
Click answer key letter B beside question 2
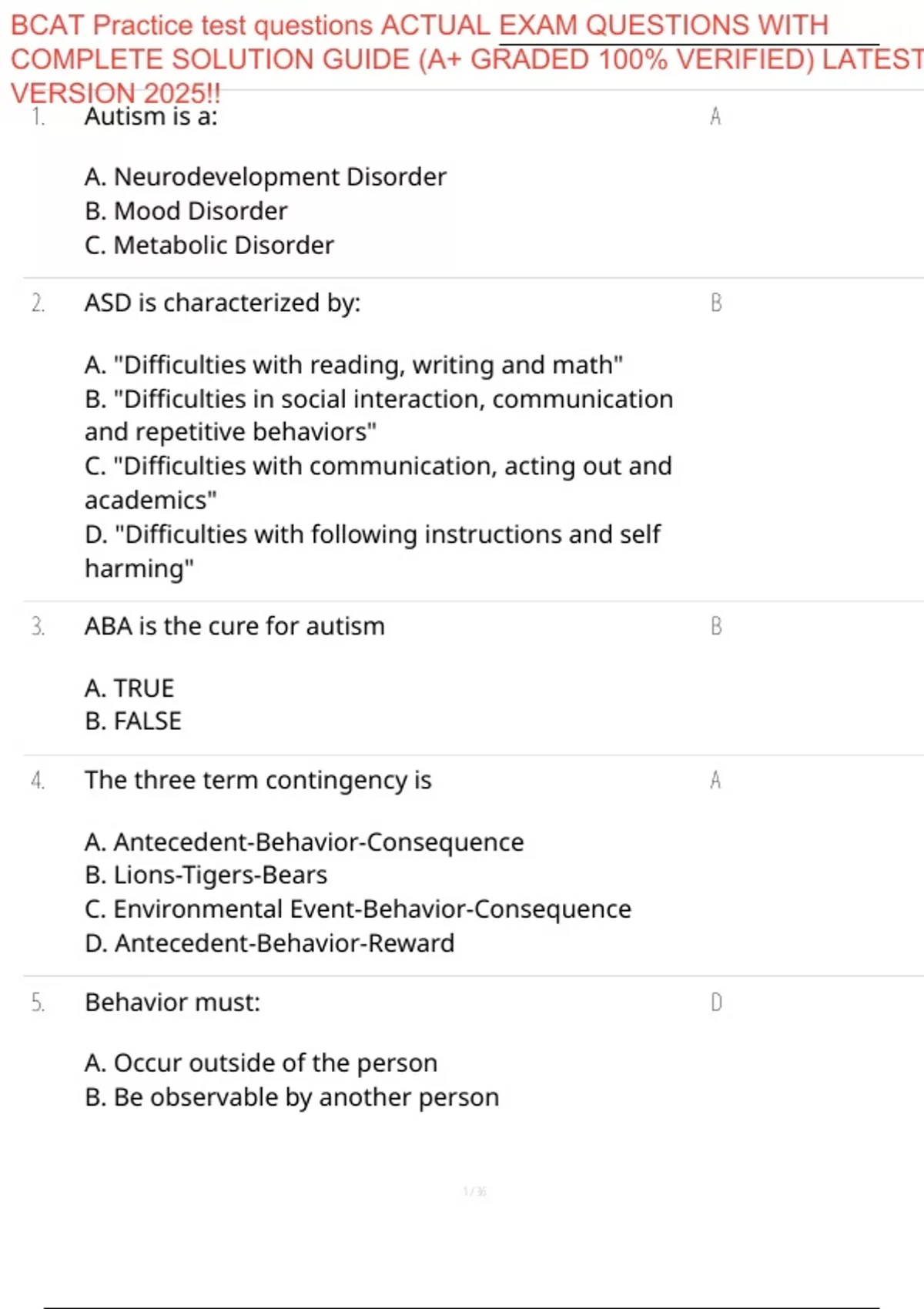tap(716, 303)
